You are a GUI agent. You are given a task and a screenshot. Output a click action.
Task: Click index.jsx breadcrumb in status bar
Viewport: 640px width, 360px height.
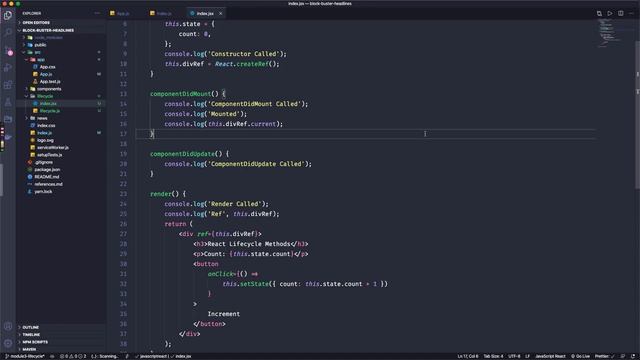183,356
